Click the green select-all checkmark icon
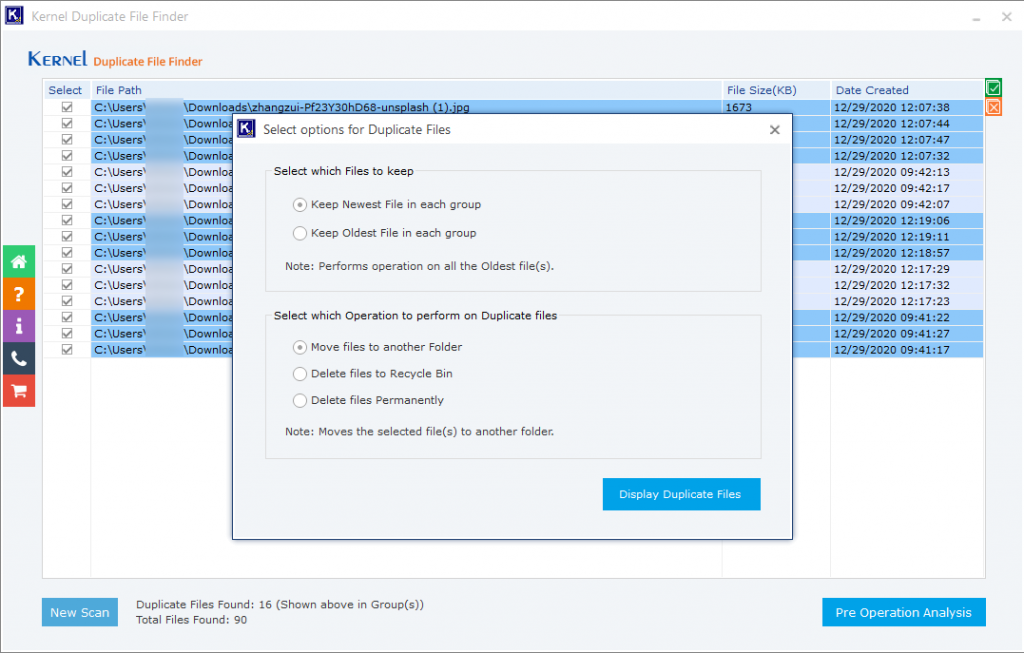This screenshot has width=1024, height=653. pos(993,88)
